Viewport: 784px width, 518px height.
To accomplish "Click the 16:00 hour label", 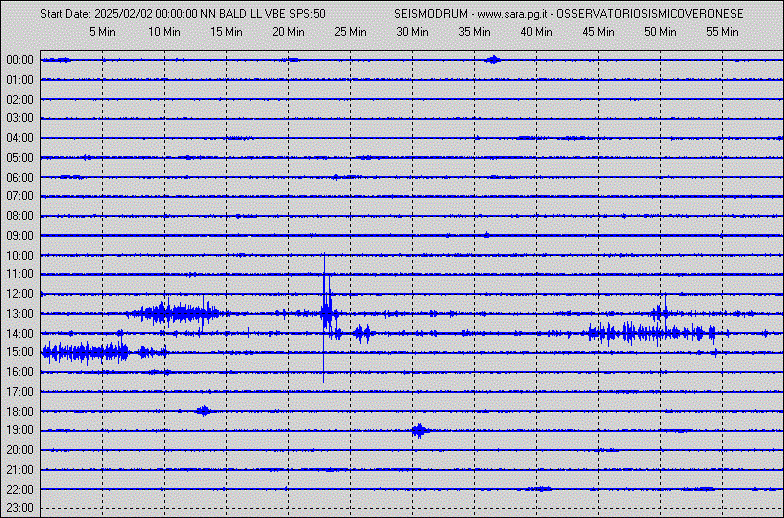I will click(20, 372).
